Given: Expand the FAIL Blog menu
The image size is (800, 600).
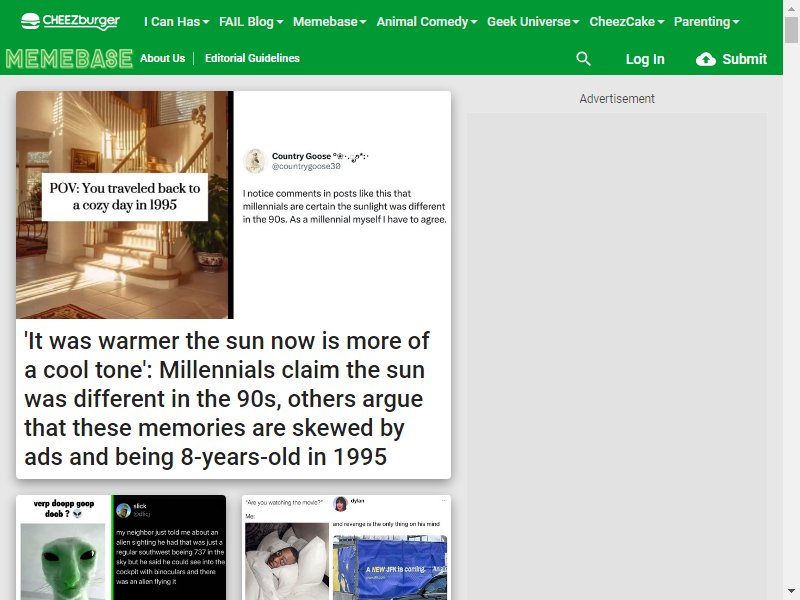Looking at the screenshot, I should (251, 21).
